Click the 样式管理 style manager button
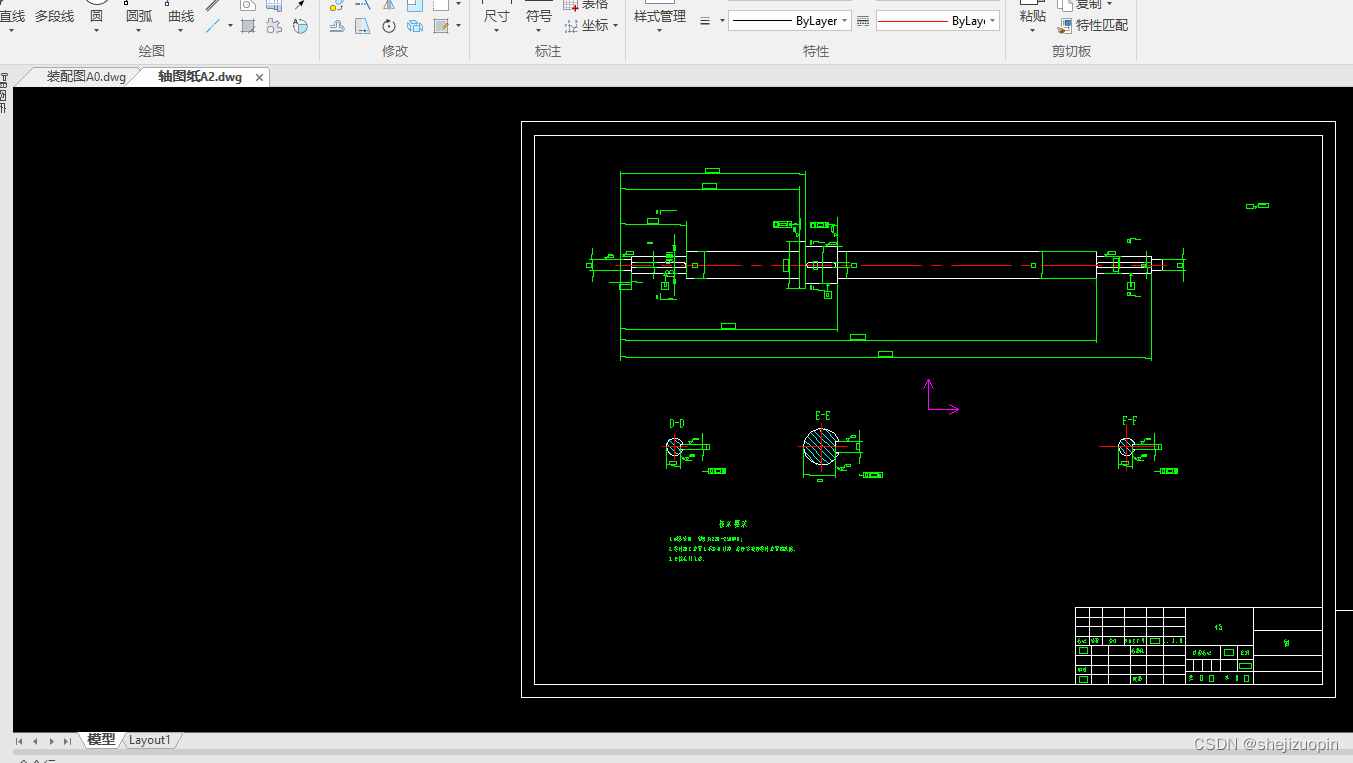This screenshot has height=763, width=1353. 660,16
